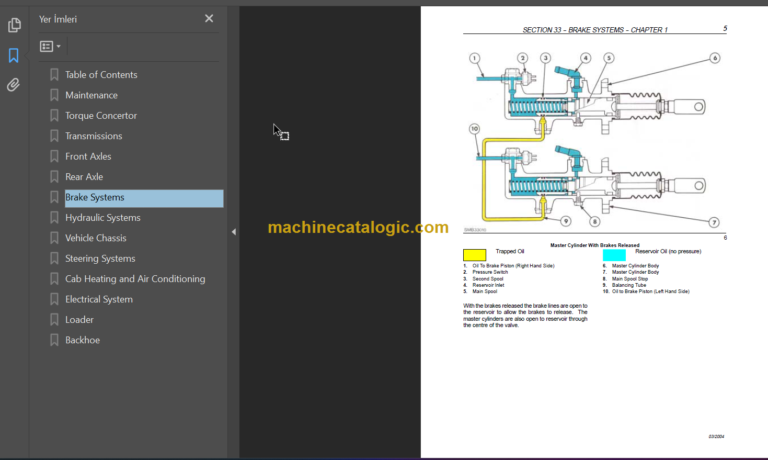The height and width of the screenshot is (460, 768).
Task: Jump to Torque Concertor bookmark
Action: coord(101,116)
